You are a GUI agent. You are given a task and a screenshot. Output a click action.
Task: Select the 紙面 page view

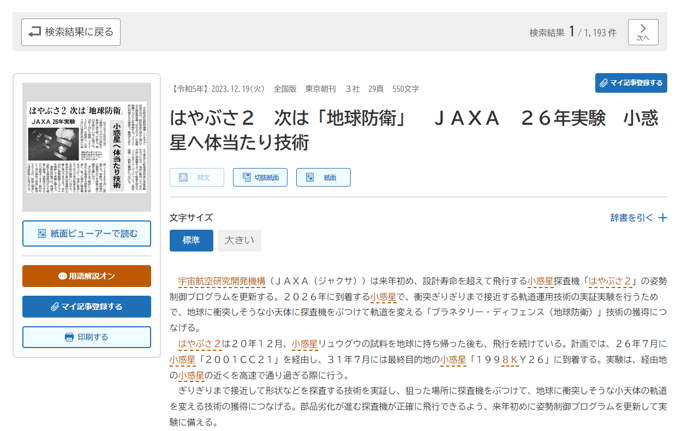(323, 177)
